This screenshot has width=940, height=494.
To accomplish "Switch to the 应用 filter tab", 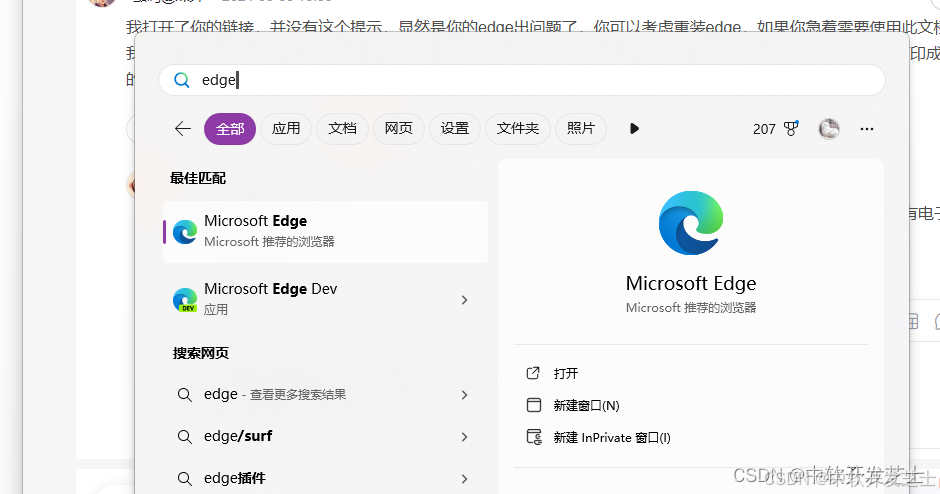I will [286, 128].
